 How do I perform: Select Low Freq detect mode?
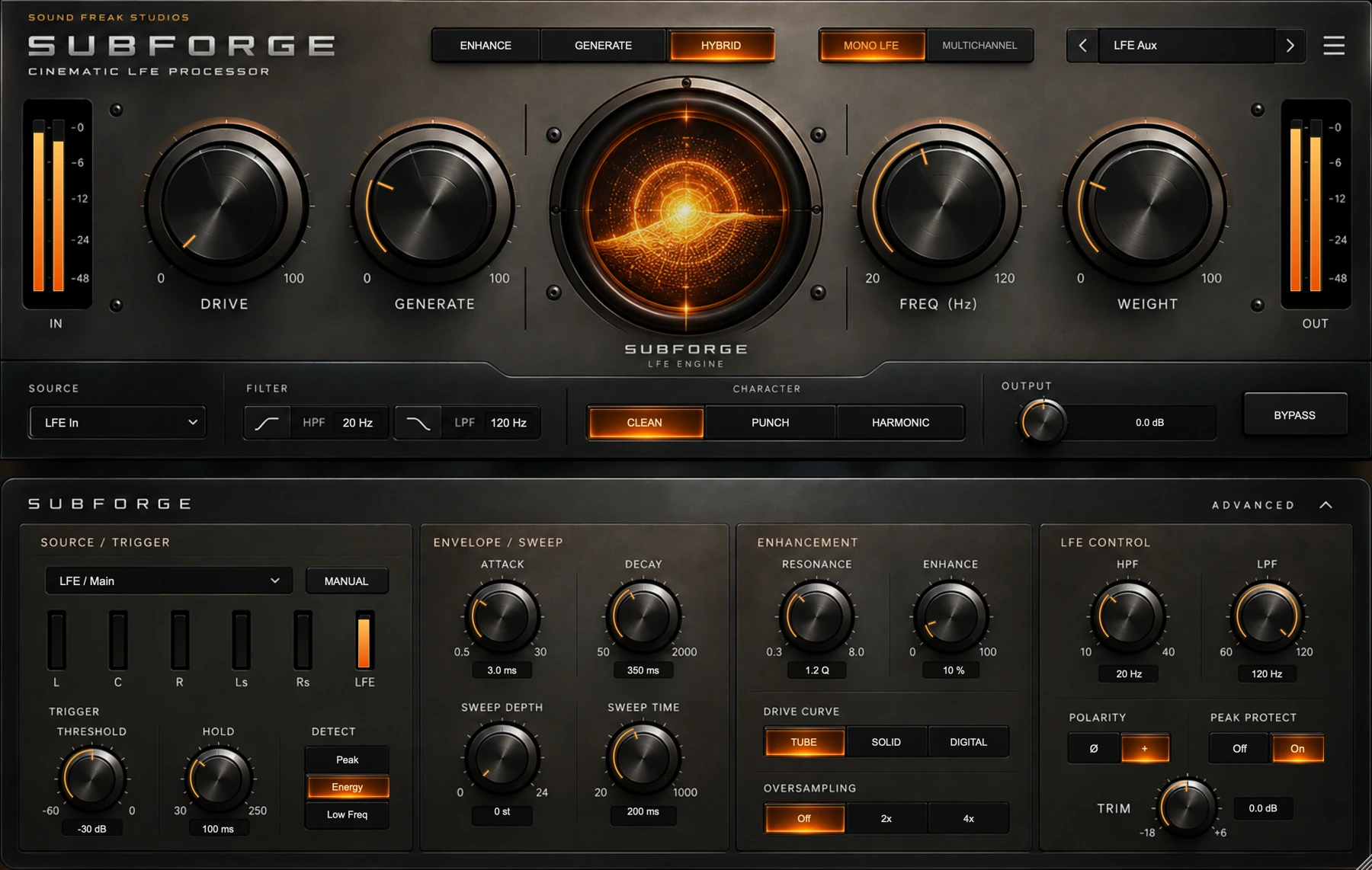point(348,814)
